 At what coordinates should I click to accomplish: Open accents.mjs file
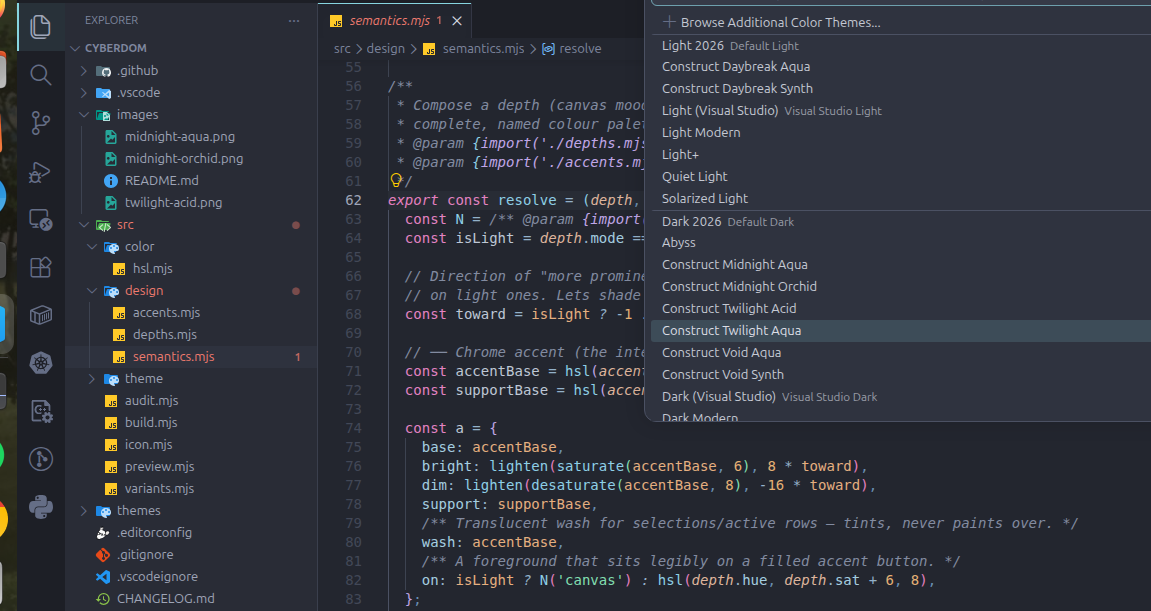tap(191, 313)
